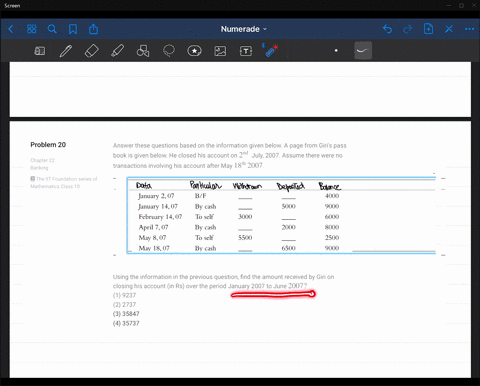This screenshot has width=480, height=386.
Task: Select the Image insert tool
Action: coord(220,51)
